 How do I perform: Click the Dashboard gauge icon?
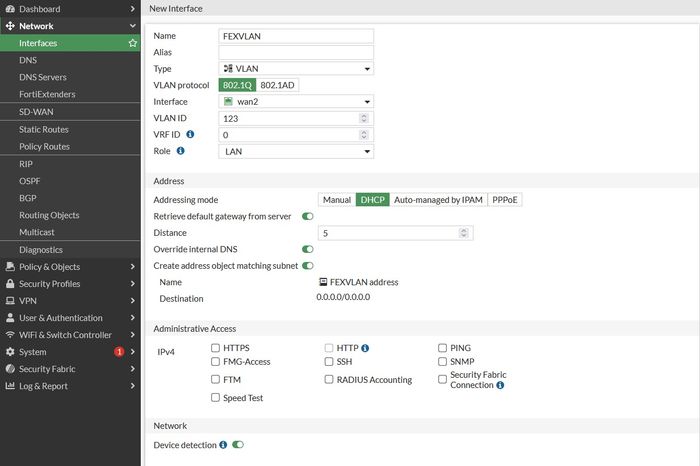tap(10, 8)
